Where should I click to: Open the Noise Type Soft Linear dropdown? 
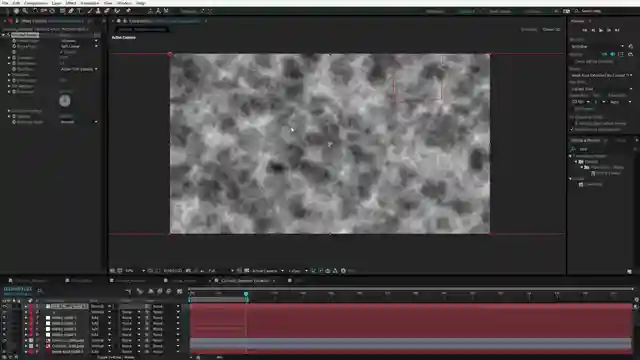[x=79, y=47]
